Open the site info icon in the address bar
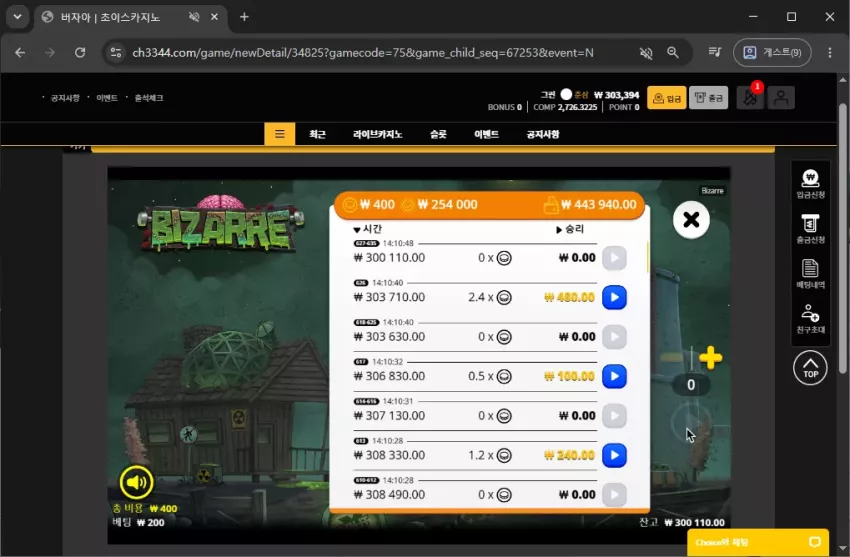Screen dimensions: 850x557 pyautogui.click(x=115, y=53)
